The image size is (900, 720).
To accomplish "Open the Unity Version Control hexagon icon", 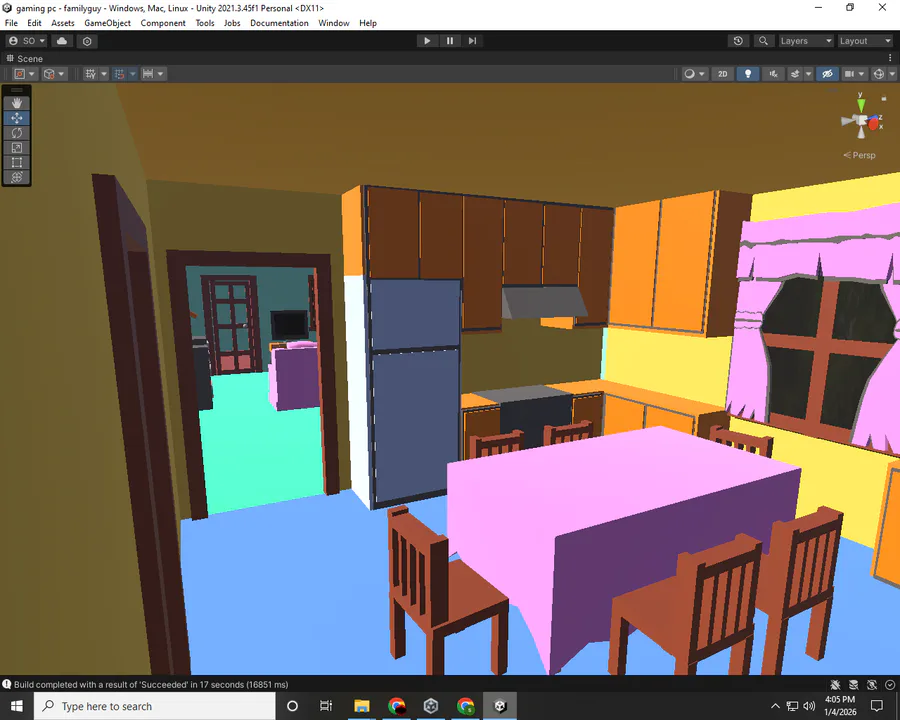I will click(x=87, y=41).
